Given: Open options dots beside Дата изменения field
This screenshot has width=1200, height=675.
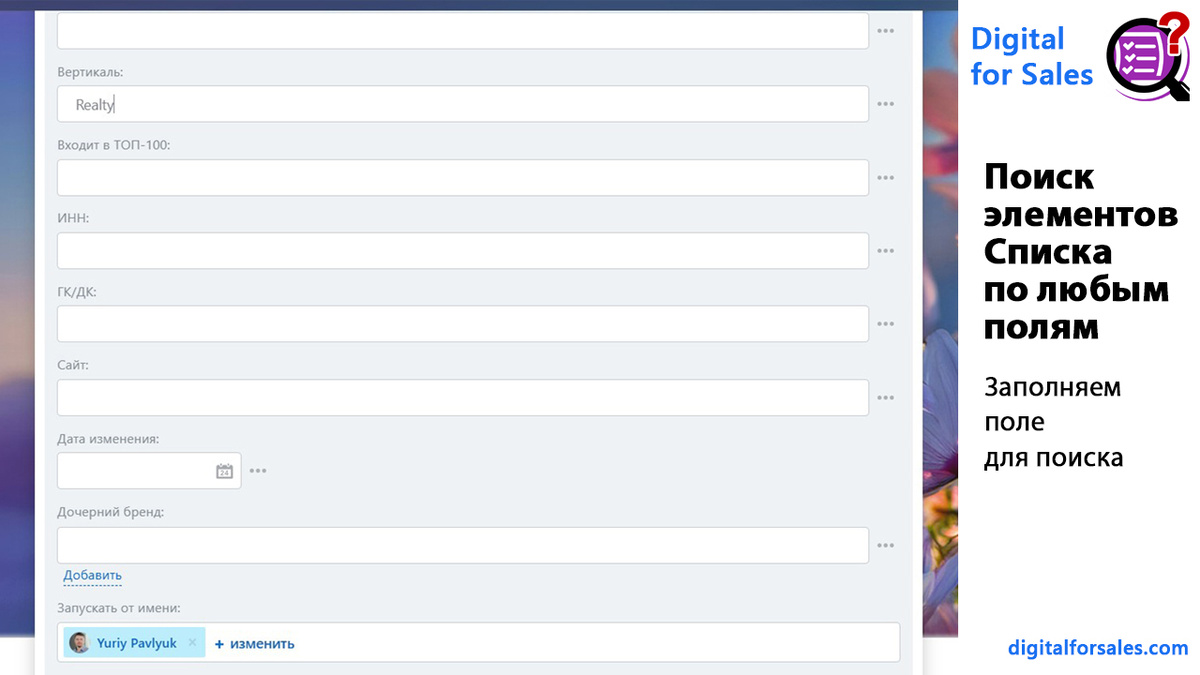Looking at the screenshot, I should coord(258,471).
